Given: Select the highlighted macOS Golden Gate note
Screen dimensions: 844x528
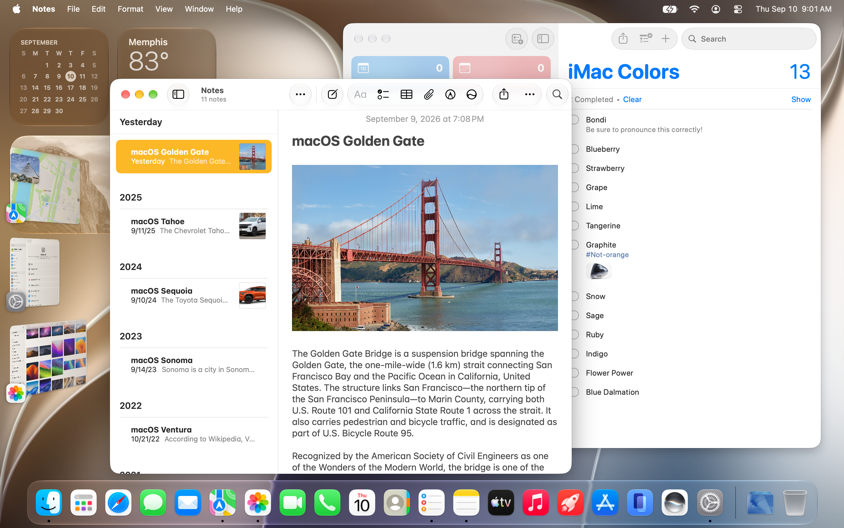Looking at the screenshot, I should pos(194,157).
